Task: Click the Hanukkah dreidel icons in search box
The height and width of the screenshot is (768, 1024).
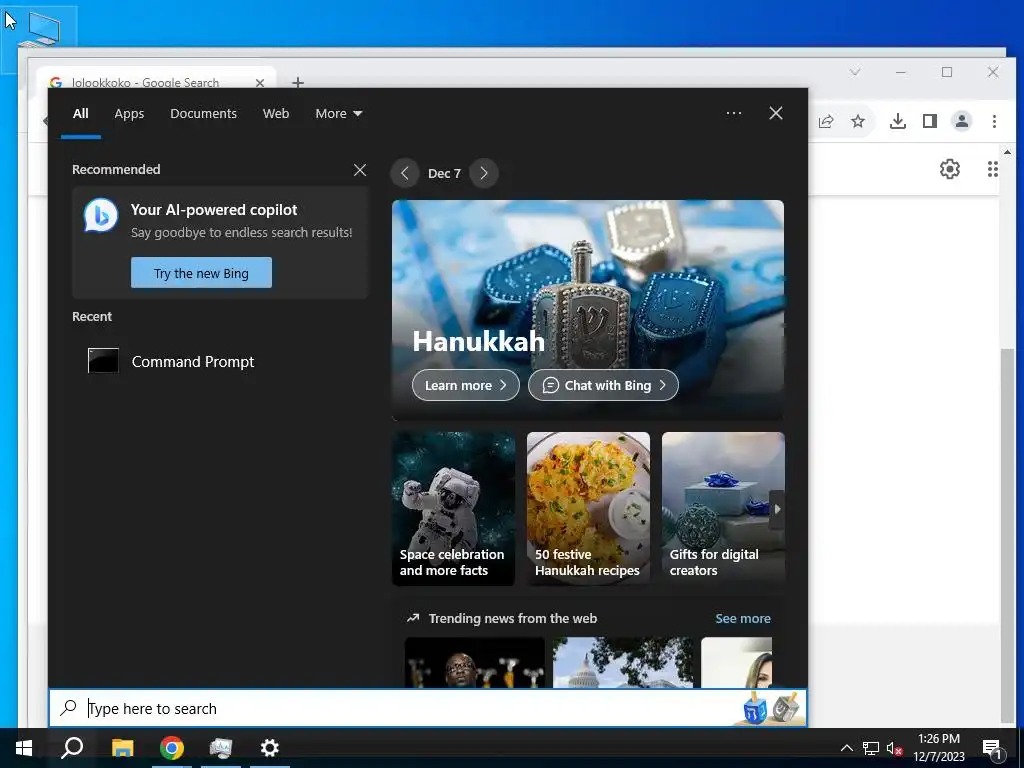Action: pos(771,708)
